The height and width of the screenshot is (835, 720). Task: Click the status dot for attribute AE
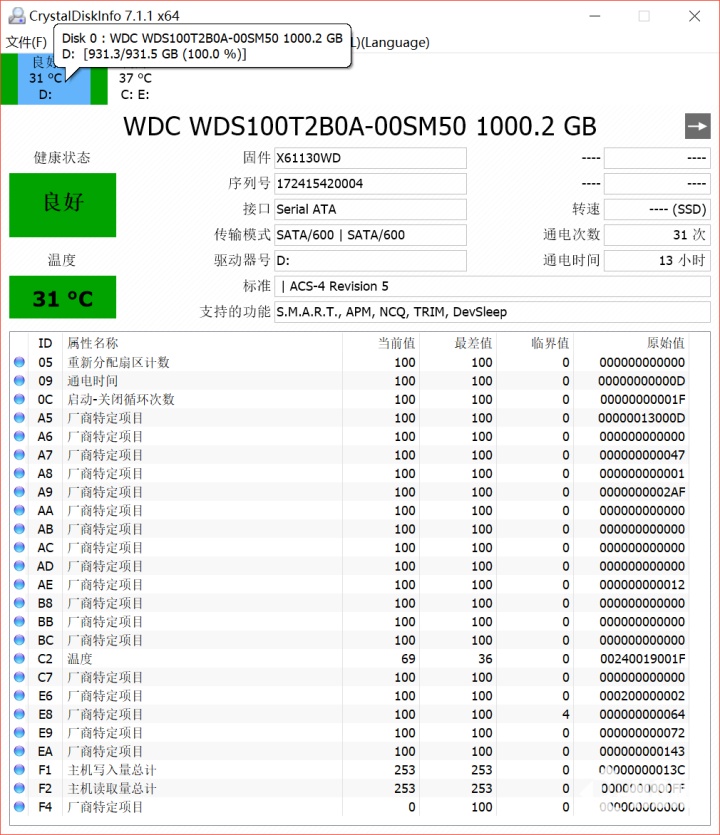20,585
